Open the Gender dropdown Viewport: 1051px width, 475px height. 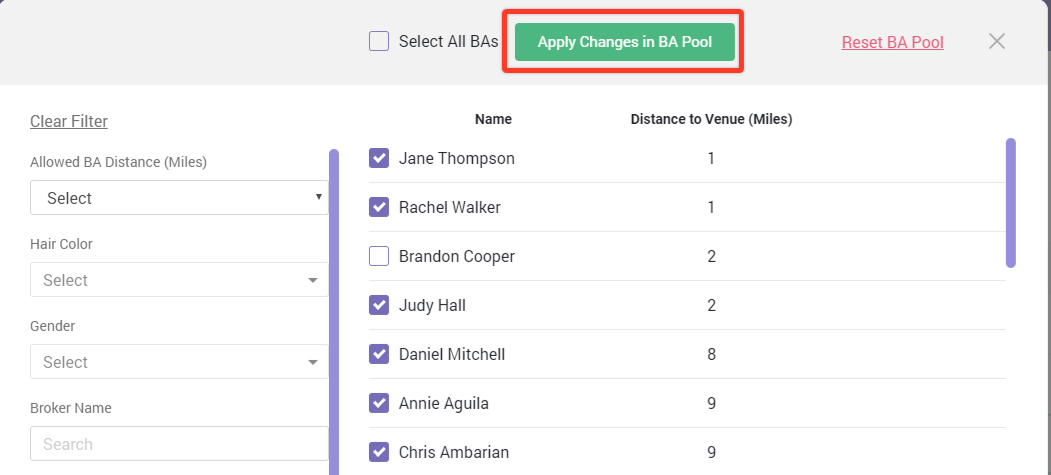click(x=179, y=362)
